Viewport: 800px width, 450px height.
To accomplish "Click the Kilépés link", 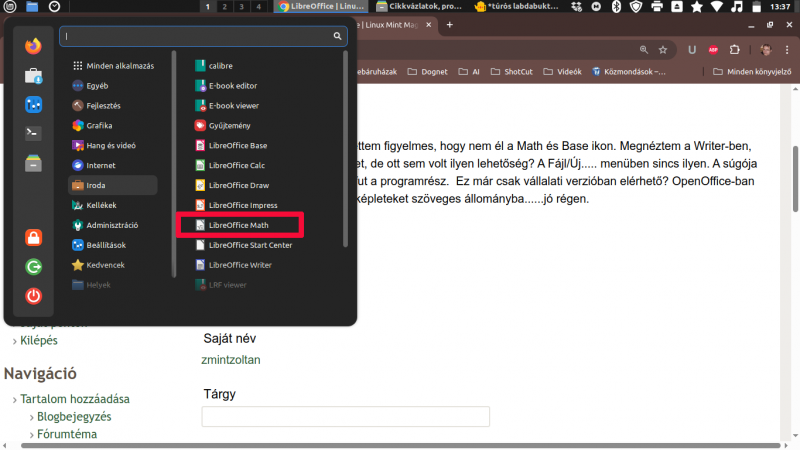I will point(39,340).
